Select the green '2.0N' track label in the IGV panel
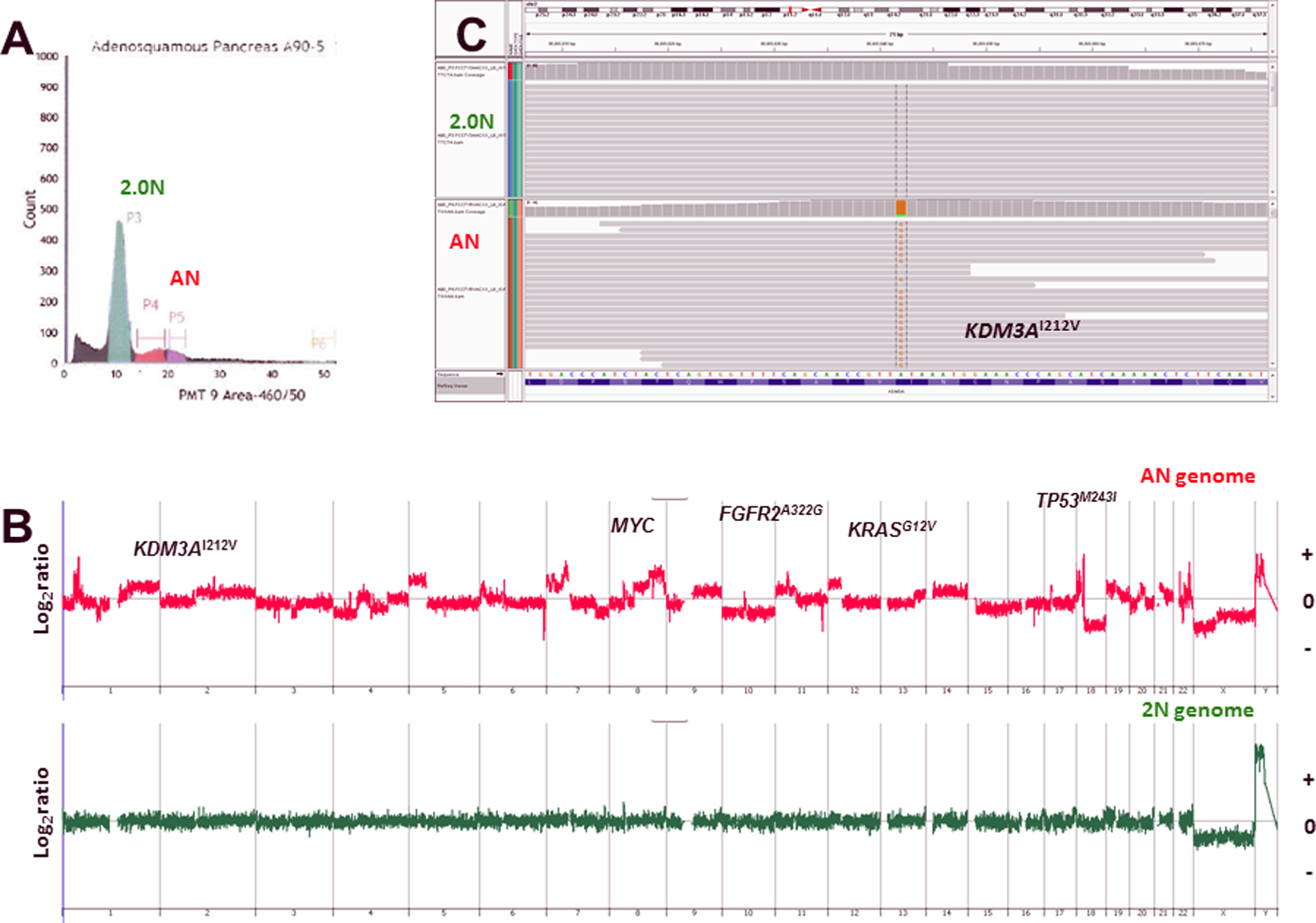The height and width of the screenshot is (923, 1316). (x=472, y=122)
